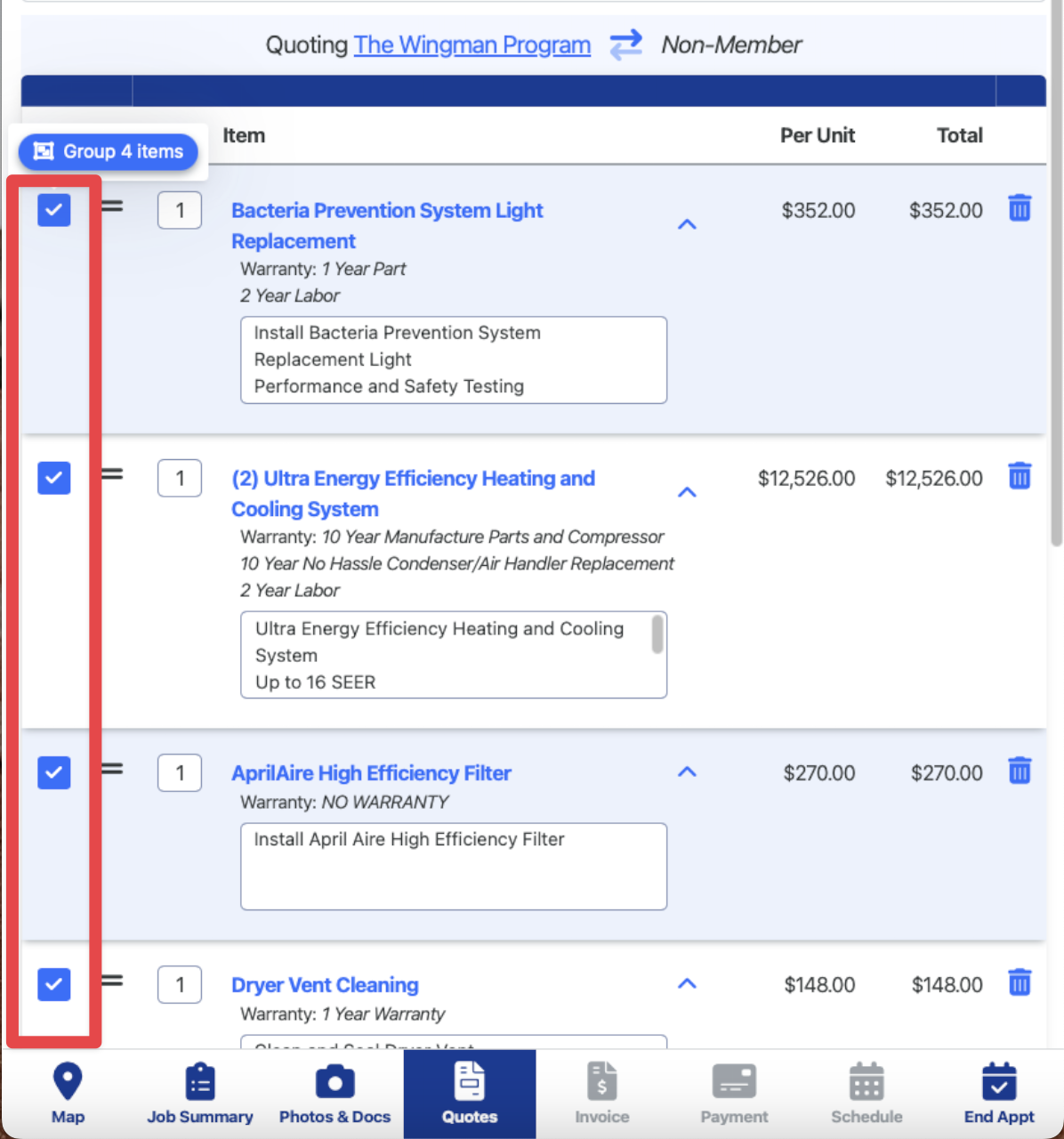Image resolution: width=1064 pixels, height=1139 pixels.
Task: Click the $148.00 per unit price
Action: (x=819, y=985)
